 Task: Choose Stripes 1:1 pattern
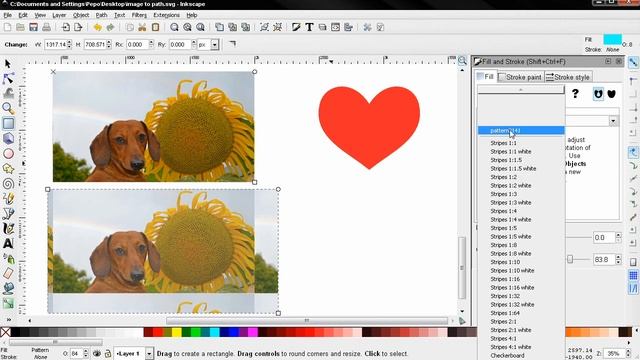(x=503, y=143)
